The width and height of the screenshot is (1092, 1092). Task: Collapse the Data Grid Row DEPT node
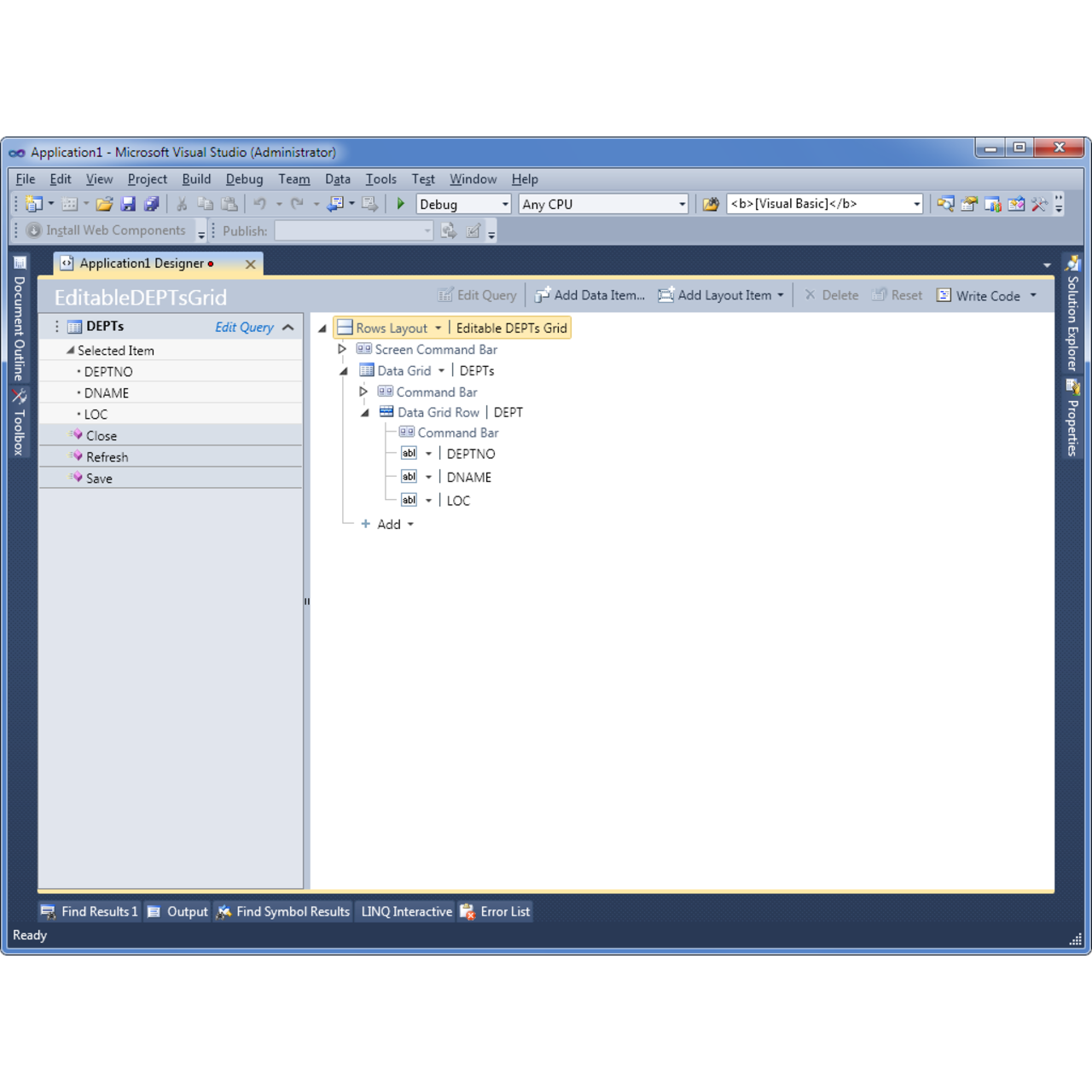(364, 413)
